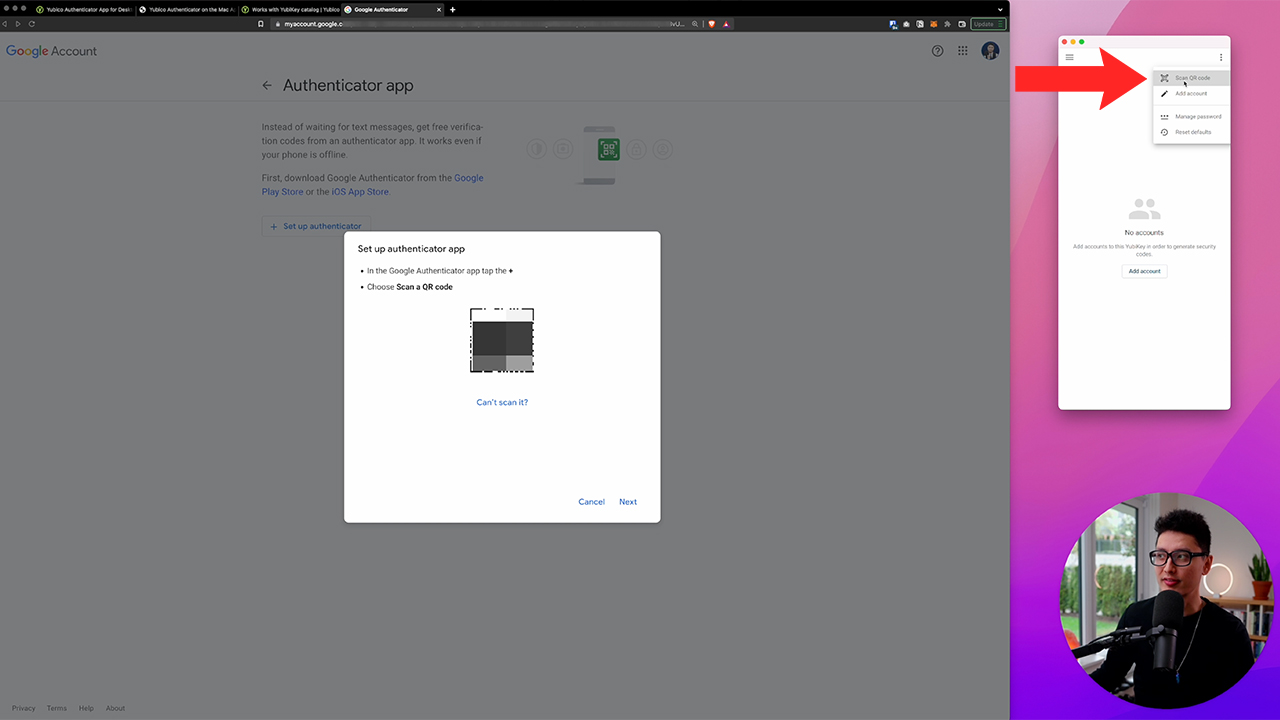Image resolution: width=1280 pixels, height=720 pixels.
Task: Open the Yubico hamburger menu
Action: 1069,57
